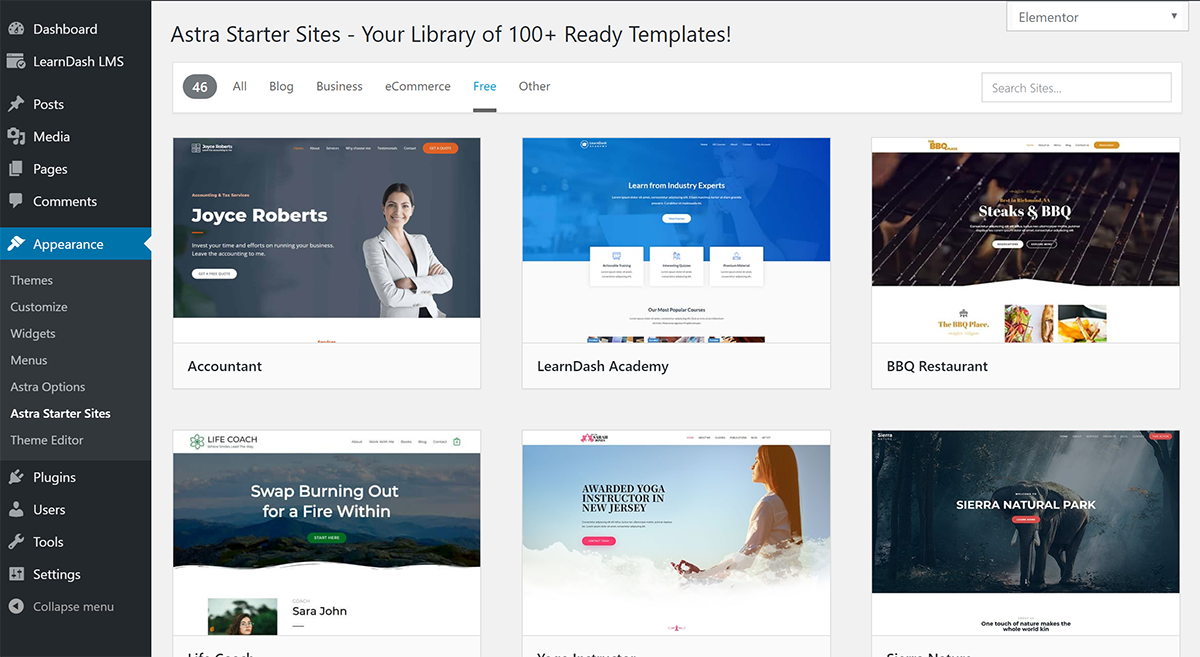1200x657 pixels.
Task: Switch to the Business category tab
Action: 339,86
